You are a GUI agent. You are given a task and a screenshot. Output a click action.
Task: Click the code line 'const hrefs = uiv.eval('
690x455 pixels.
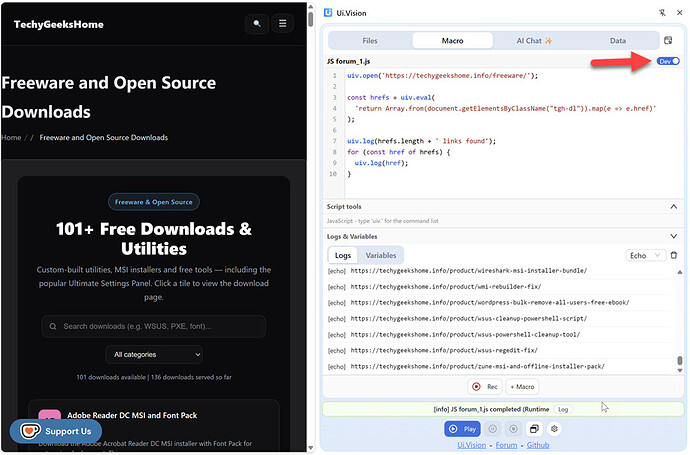tap(391, 98)
